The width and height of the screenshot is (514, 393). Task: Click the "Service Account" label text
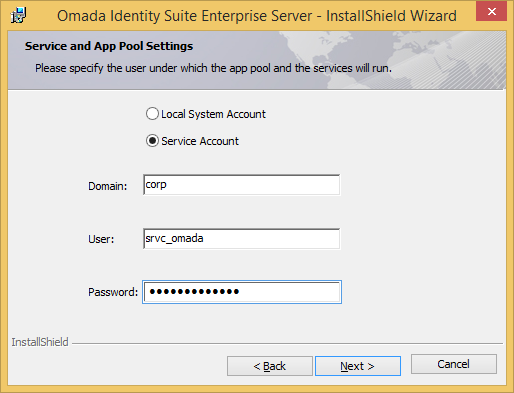click(x=200, y=141)
